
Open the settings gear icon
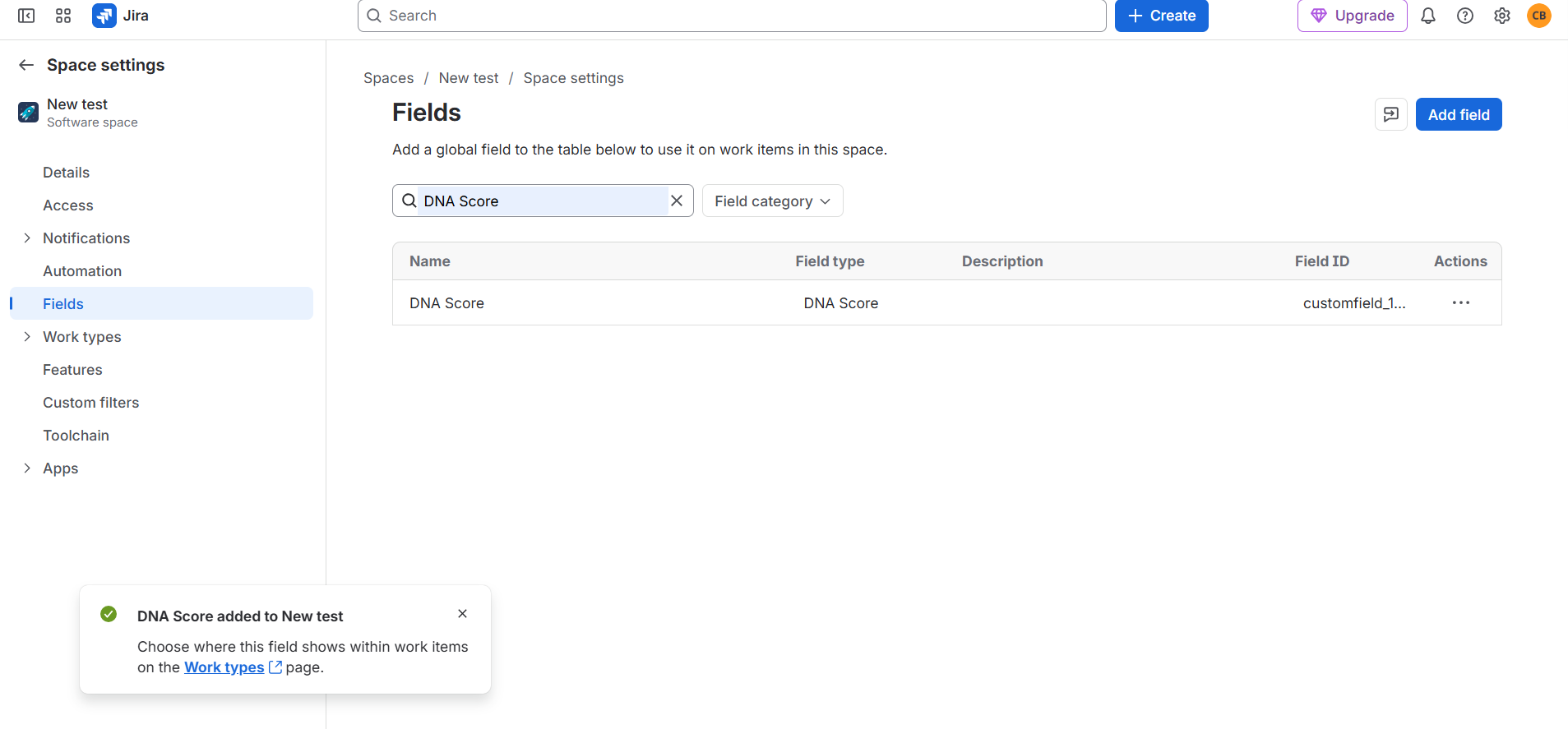(1502, 16)
